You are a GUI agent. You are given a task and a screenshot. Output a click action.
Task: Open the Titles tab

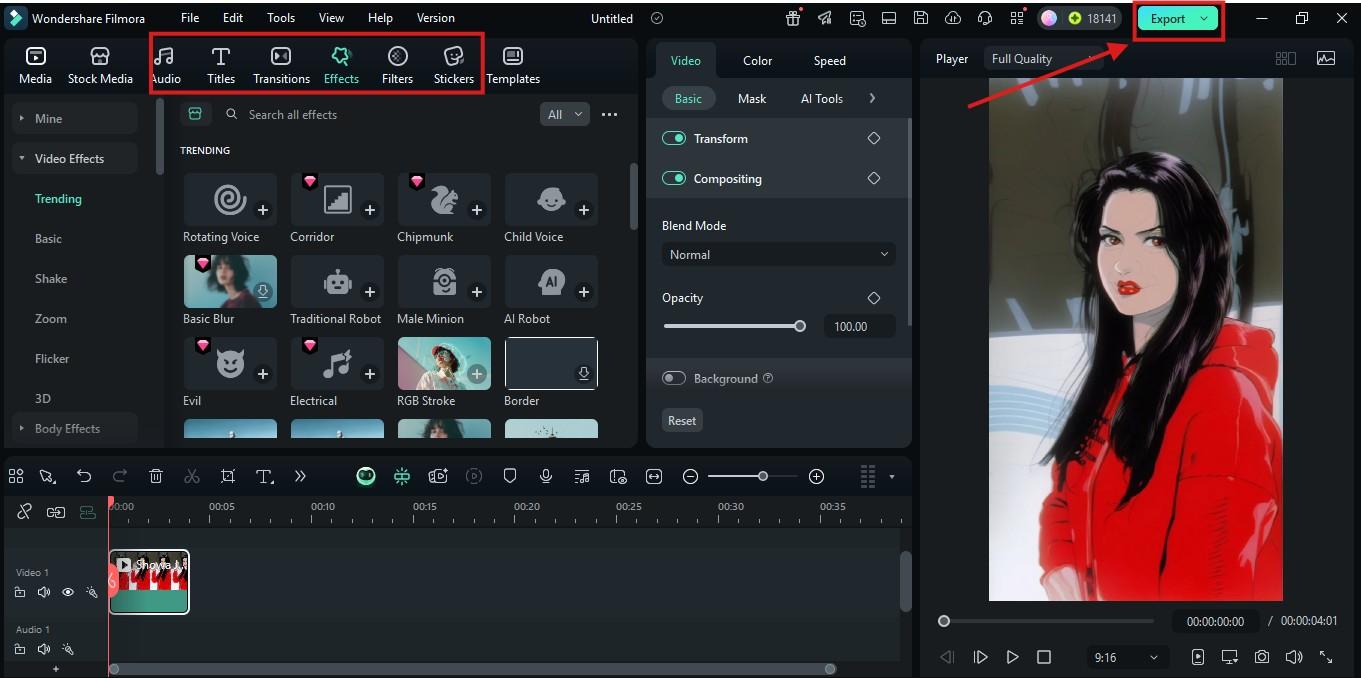click(x=221, y=66)
